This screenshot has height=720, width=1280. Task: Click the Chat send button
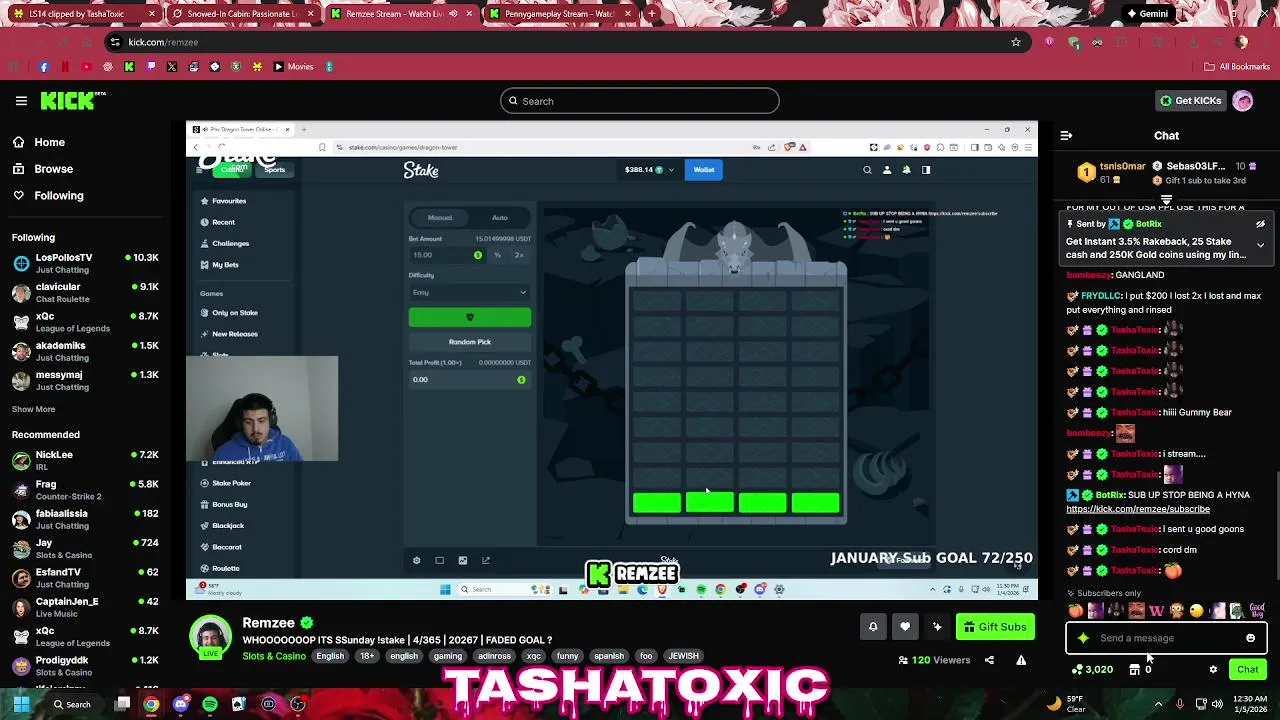(1248, 669)
